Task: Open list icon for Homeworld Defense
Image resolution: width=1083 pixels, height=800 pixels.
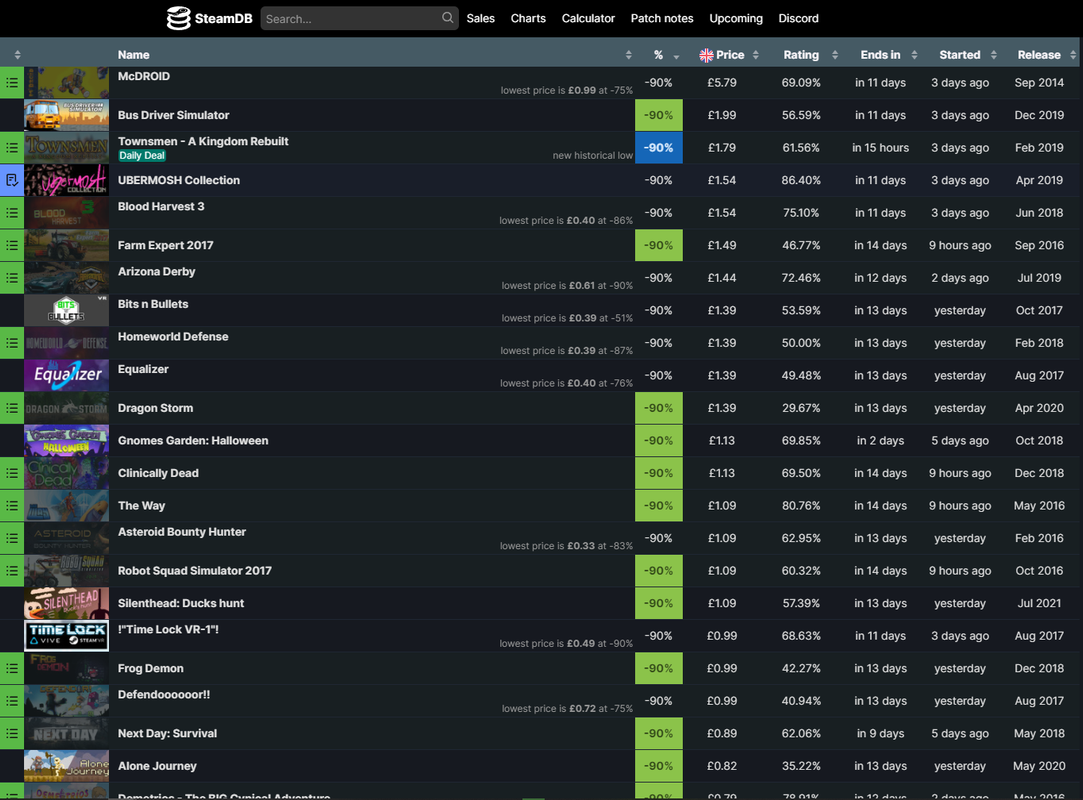Action: [12, 343]
